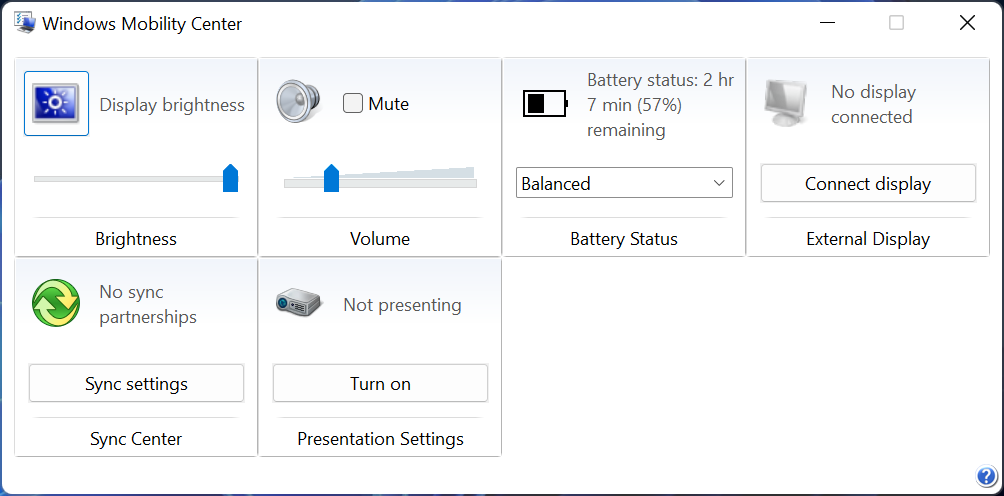
Task: Turn on presentation mode
Action: pos(380,383)
